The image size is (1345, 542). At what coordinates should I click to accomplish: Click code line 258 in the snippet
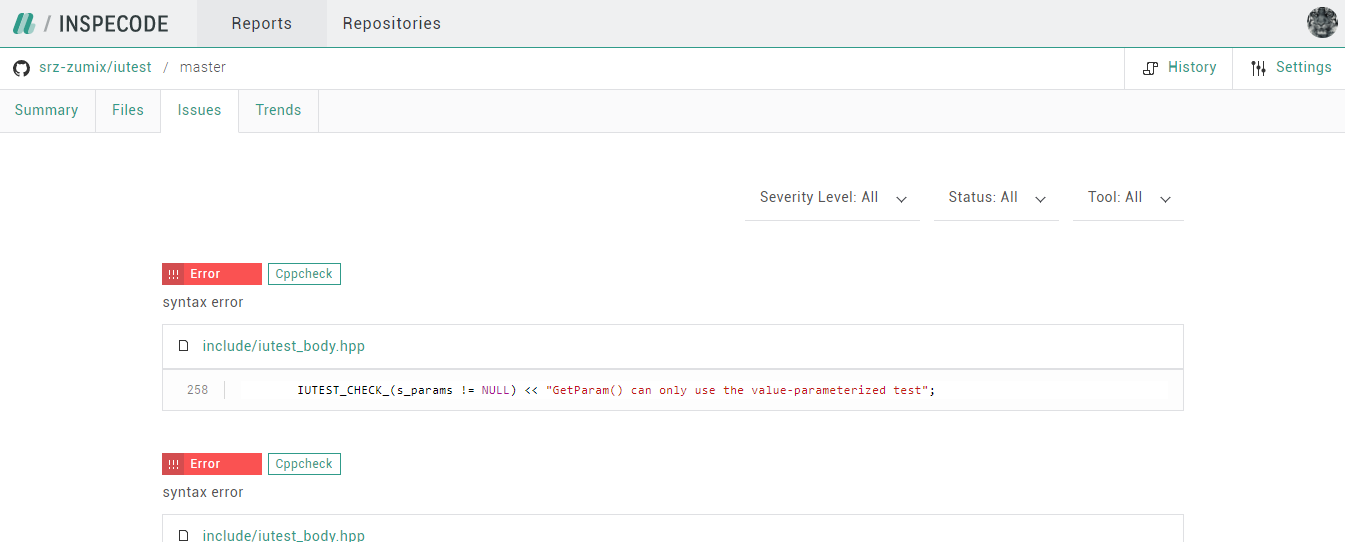click(x=615, y=390)
